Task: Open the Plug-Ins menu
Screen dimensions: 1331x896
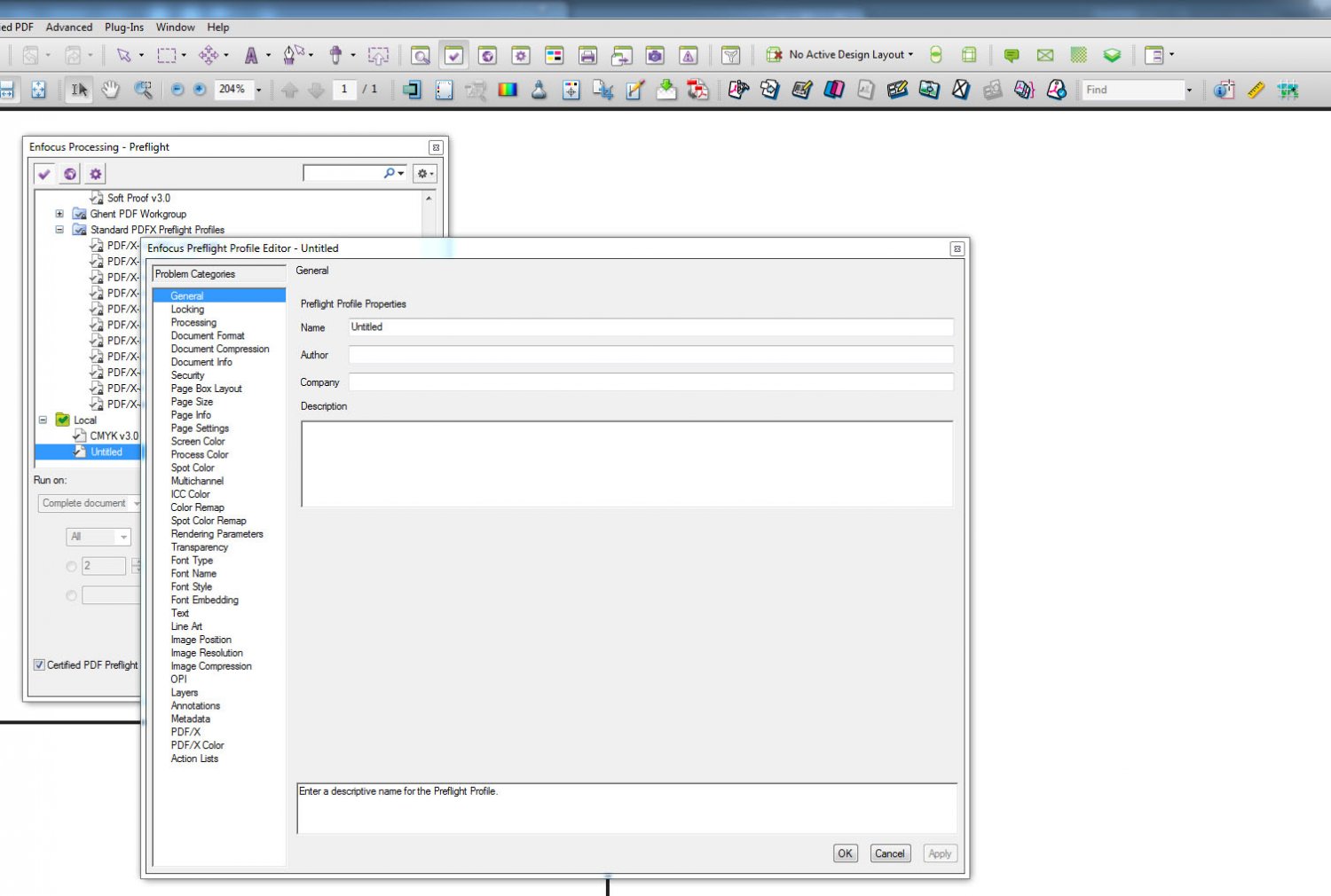Action: [x=124, y=28]
